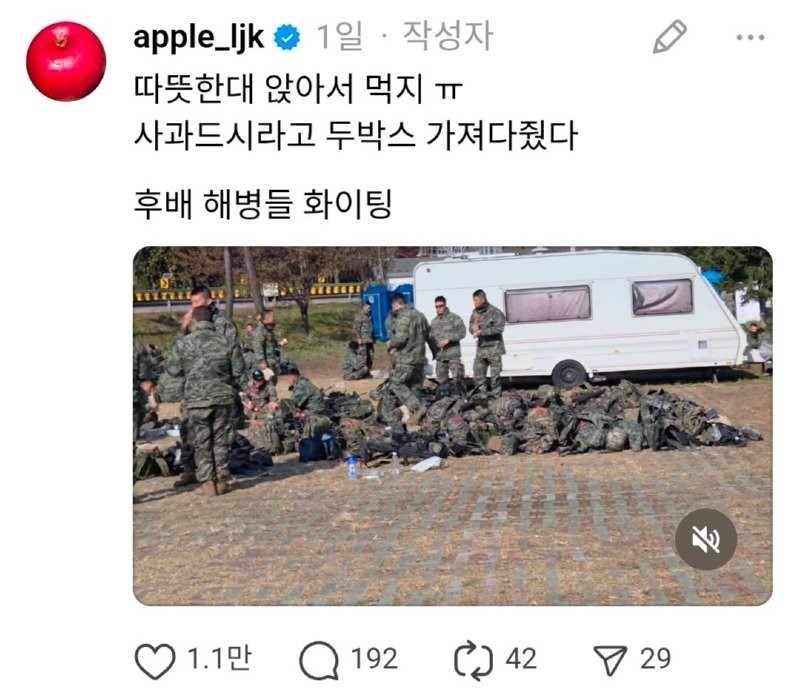Play the marines video thumbnail

click(453, 426)
